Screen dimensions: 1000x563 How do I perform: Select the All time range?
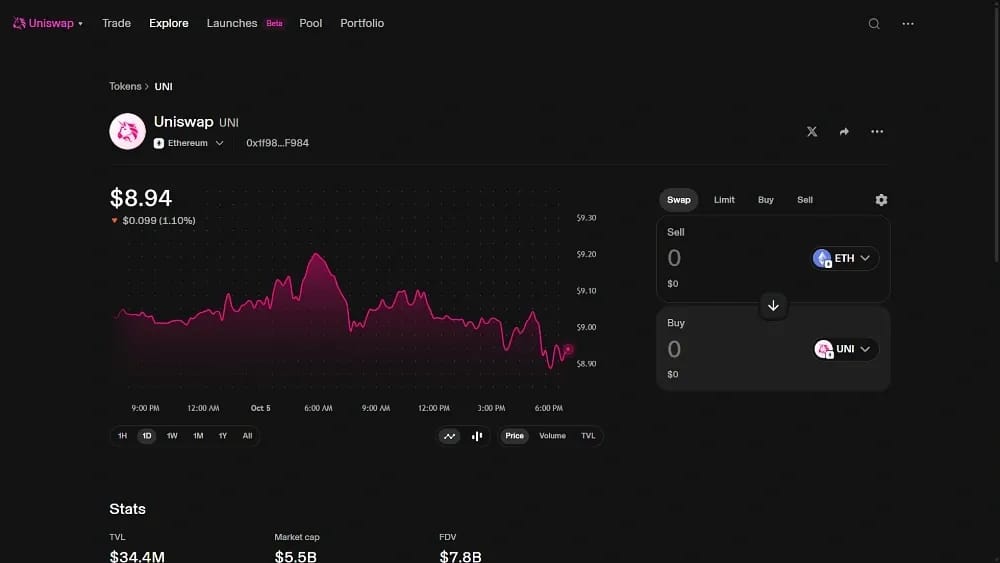pos(247,436)
